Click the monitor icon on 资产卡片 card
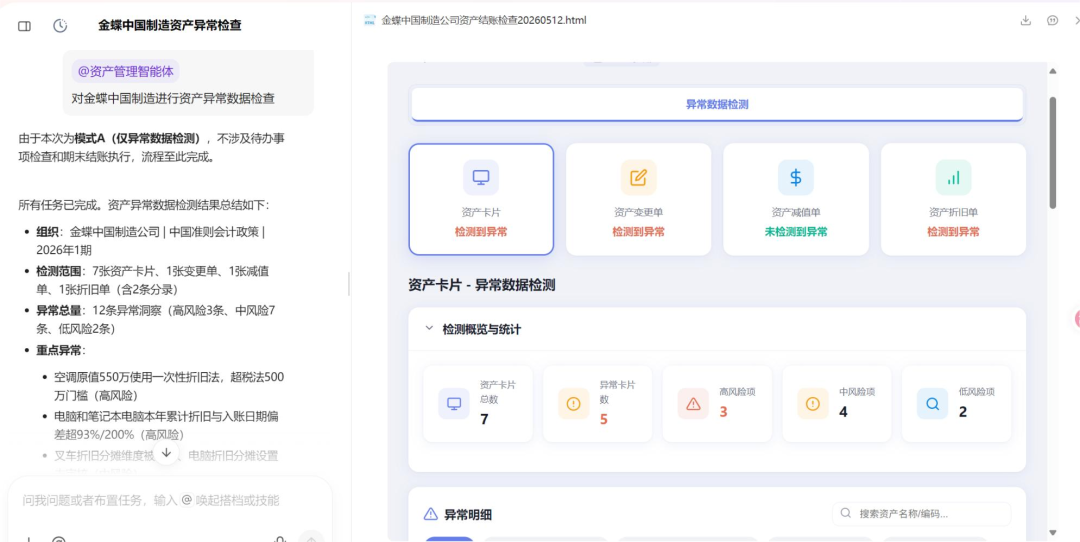 [x=481, y=178]
